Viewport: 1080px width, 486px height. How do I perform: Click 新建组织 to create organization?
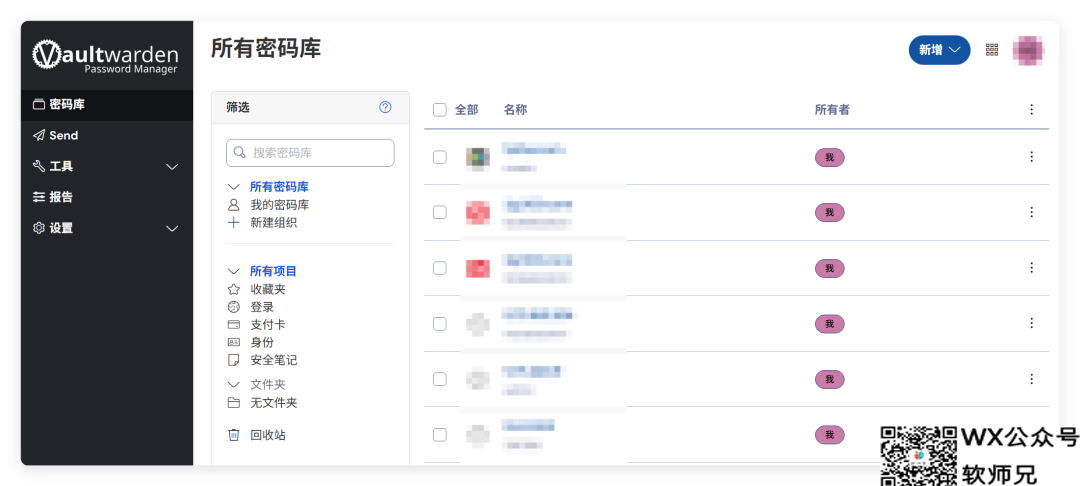273,223
